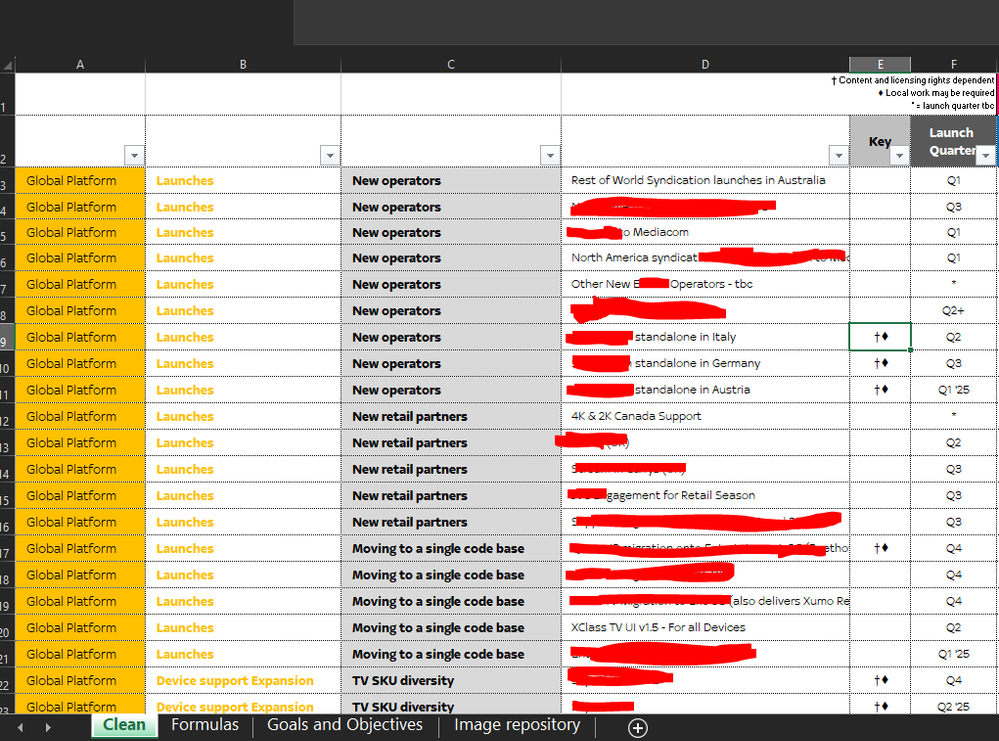Select cell starting 'North America syndicat'
Screen dimensions: 999x741
705,258
